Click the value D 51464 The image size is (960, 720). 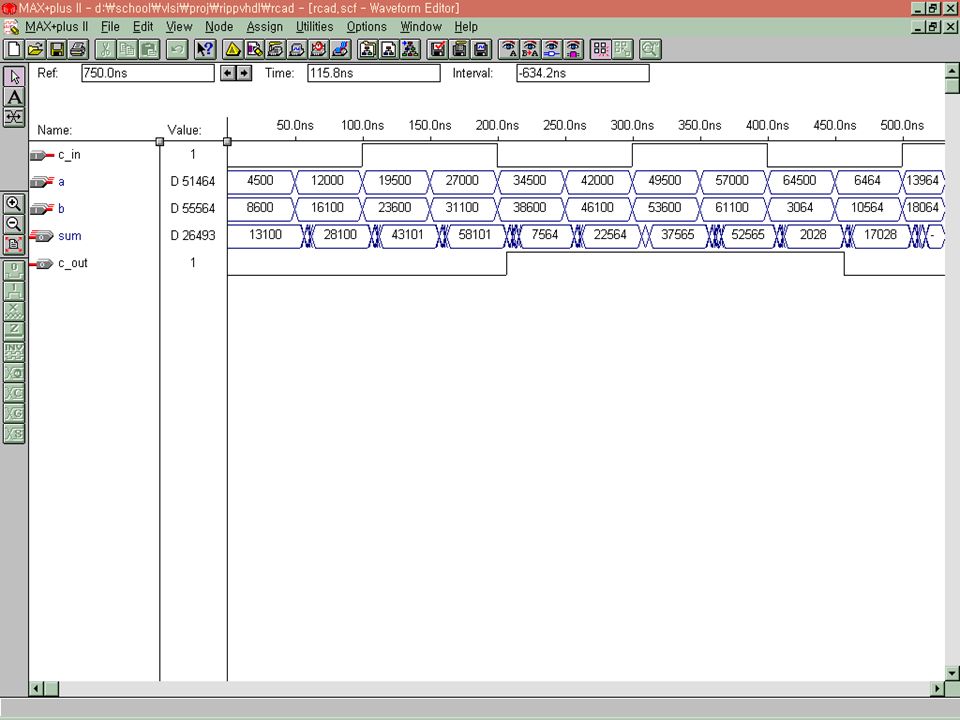[193, 182]
